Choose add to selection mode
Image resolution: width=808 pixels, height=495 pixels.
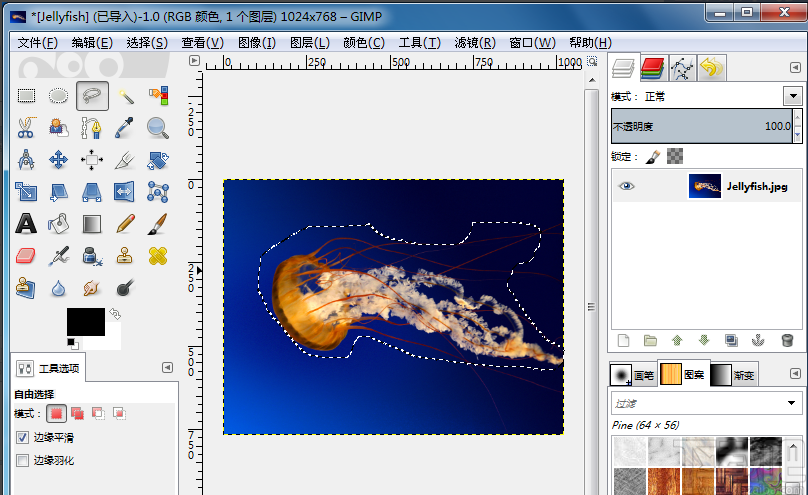pyautogui.click(x=77, y=413)
